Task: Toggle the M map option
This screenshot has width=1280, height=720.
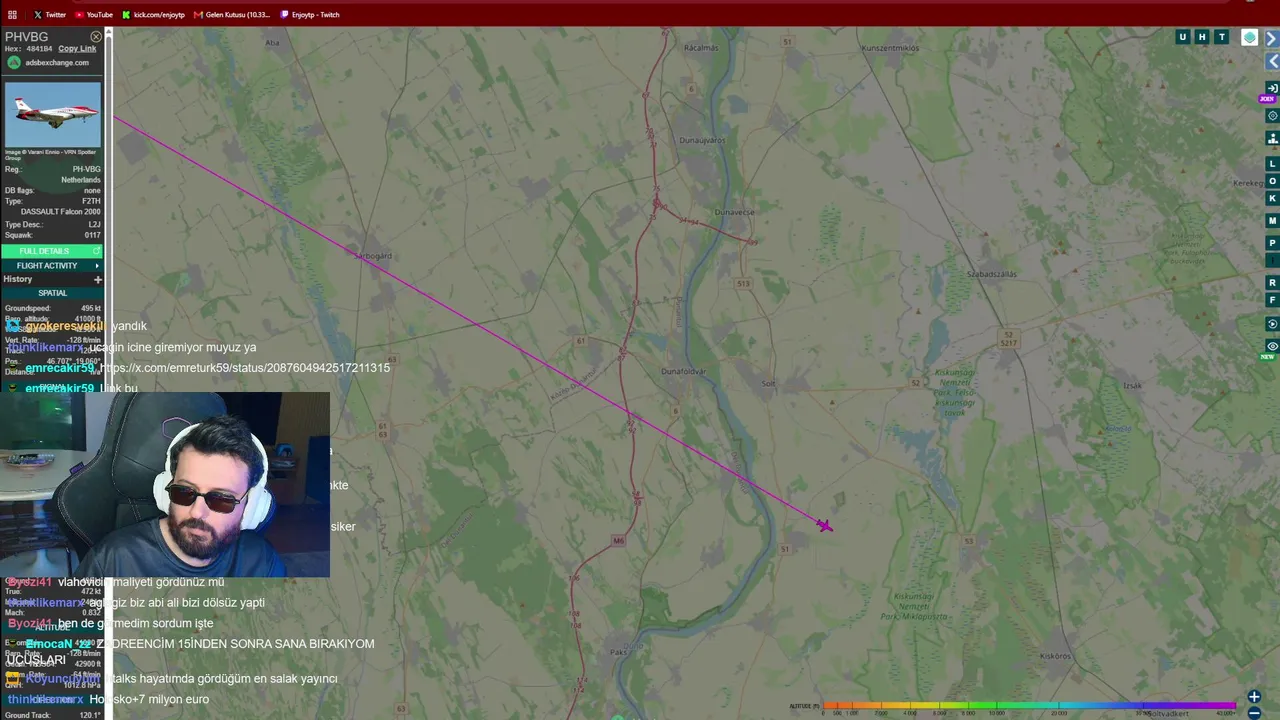Action: click(1272, 220)
